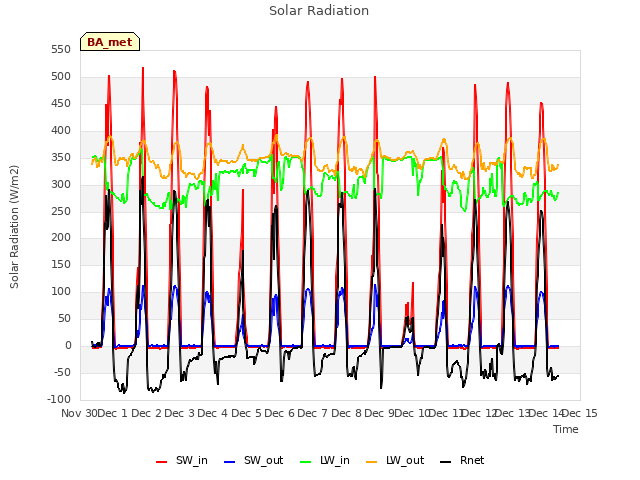Click the Dec 7 x-axis date label
The image size is (640, 480).
313,413
